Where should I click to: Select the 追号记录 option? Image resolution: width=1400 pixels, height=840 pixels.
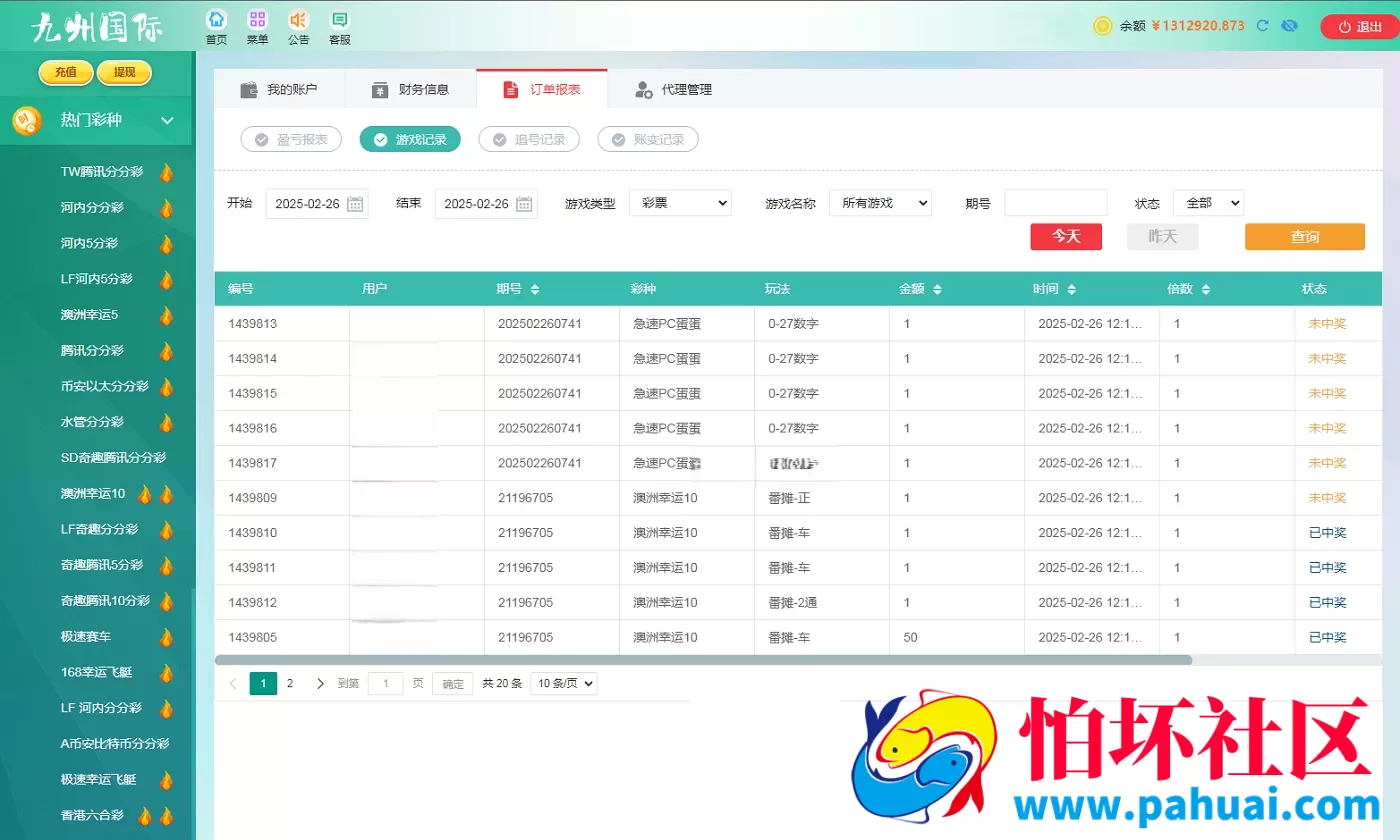(529, 139)
